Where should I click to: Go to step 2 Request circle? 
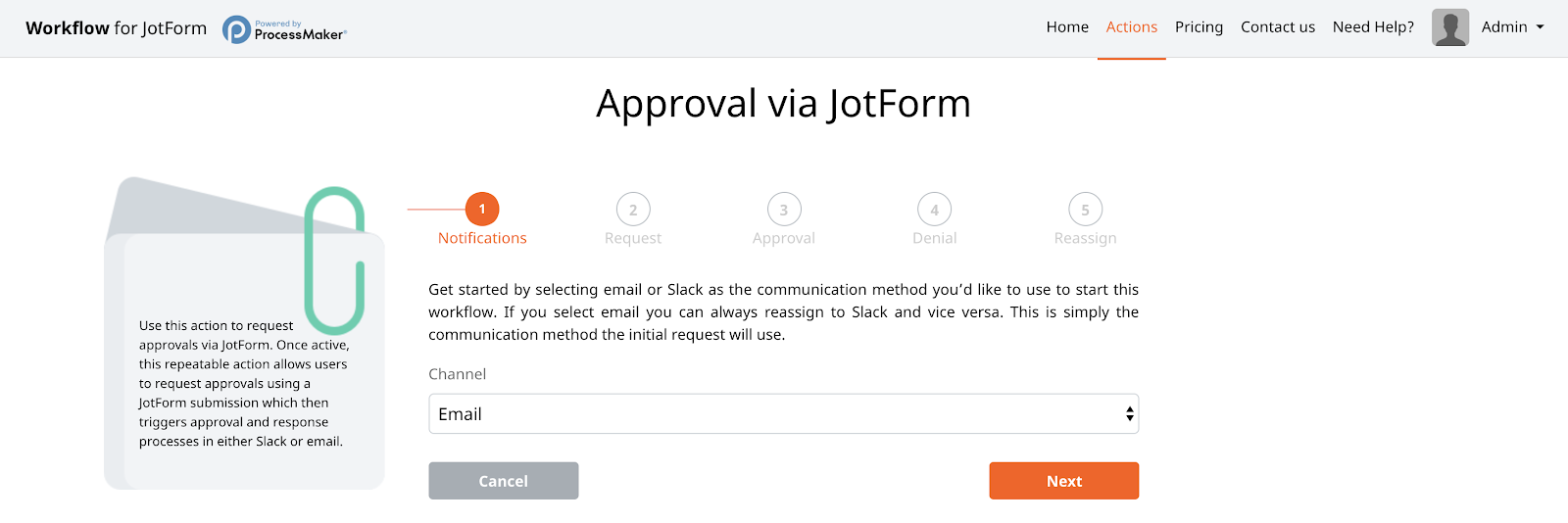pos(633,209)
